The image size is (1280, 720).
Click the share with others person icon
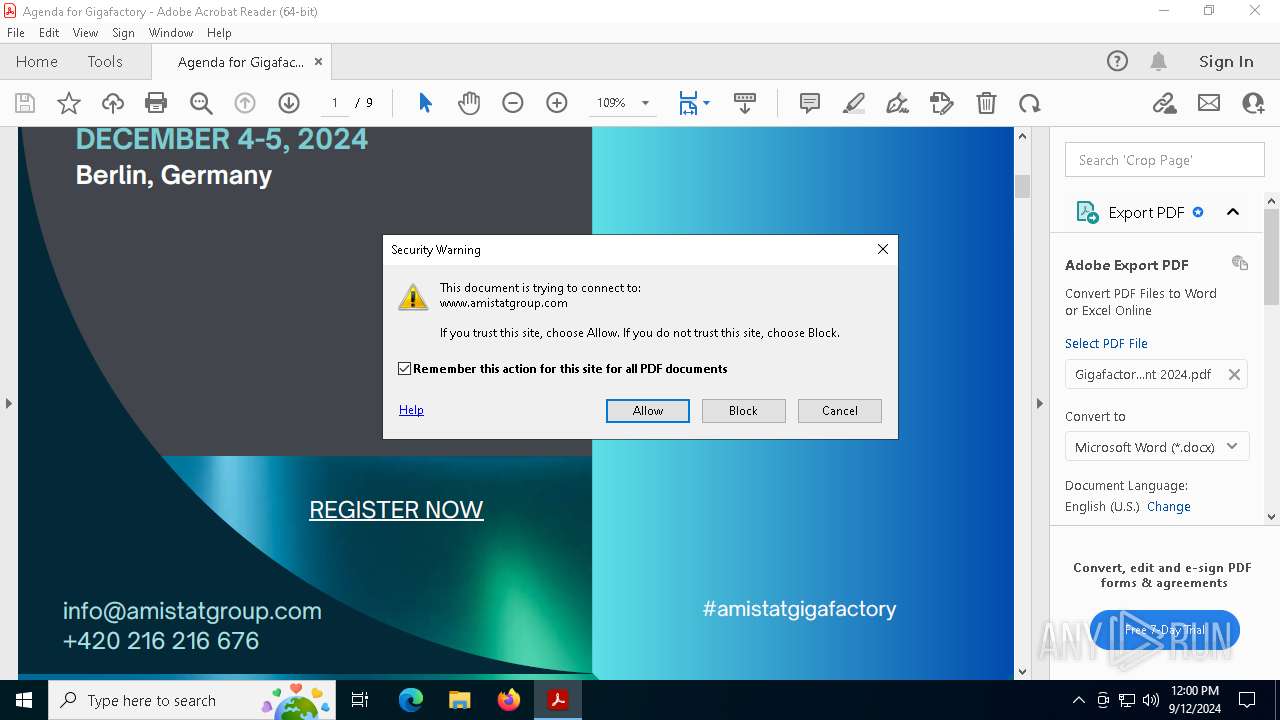click(x=1253, y=103)
